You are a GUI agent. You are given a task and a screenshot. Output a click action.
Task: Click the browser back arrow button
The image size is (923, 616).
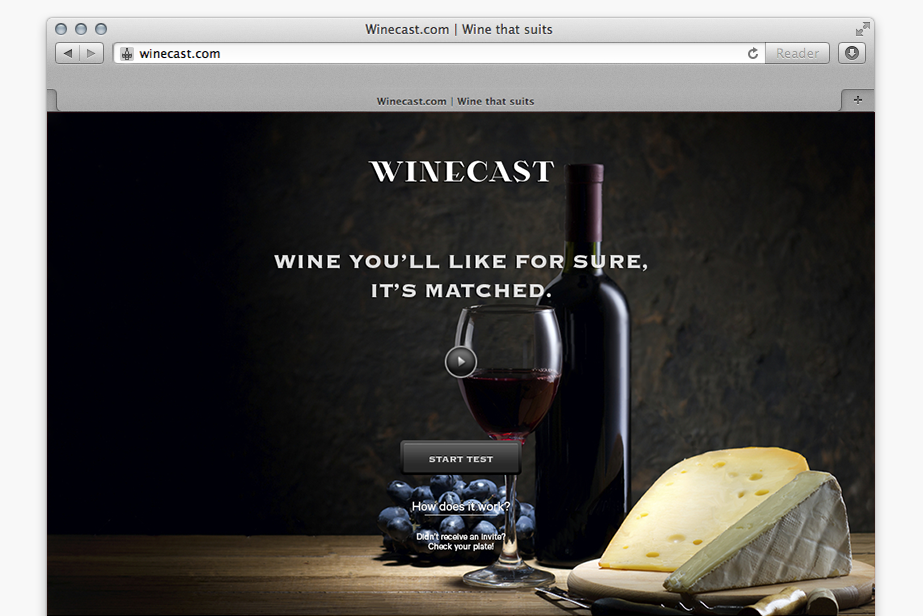click(68, 54)
